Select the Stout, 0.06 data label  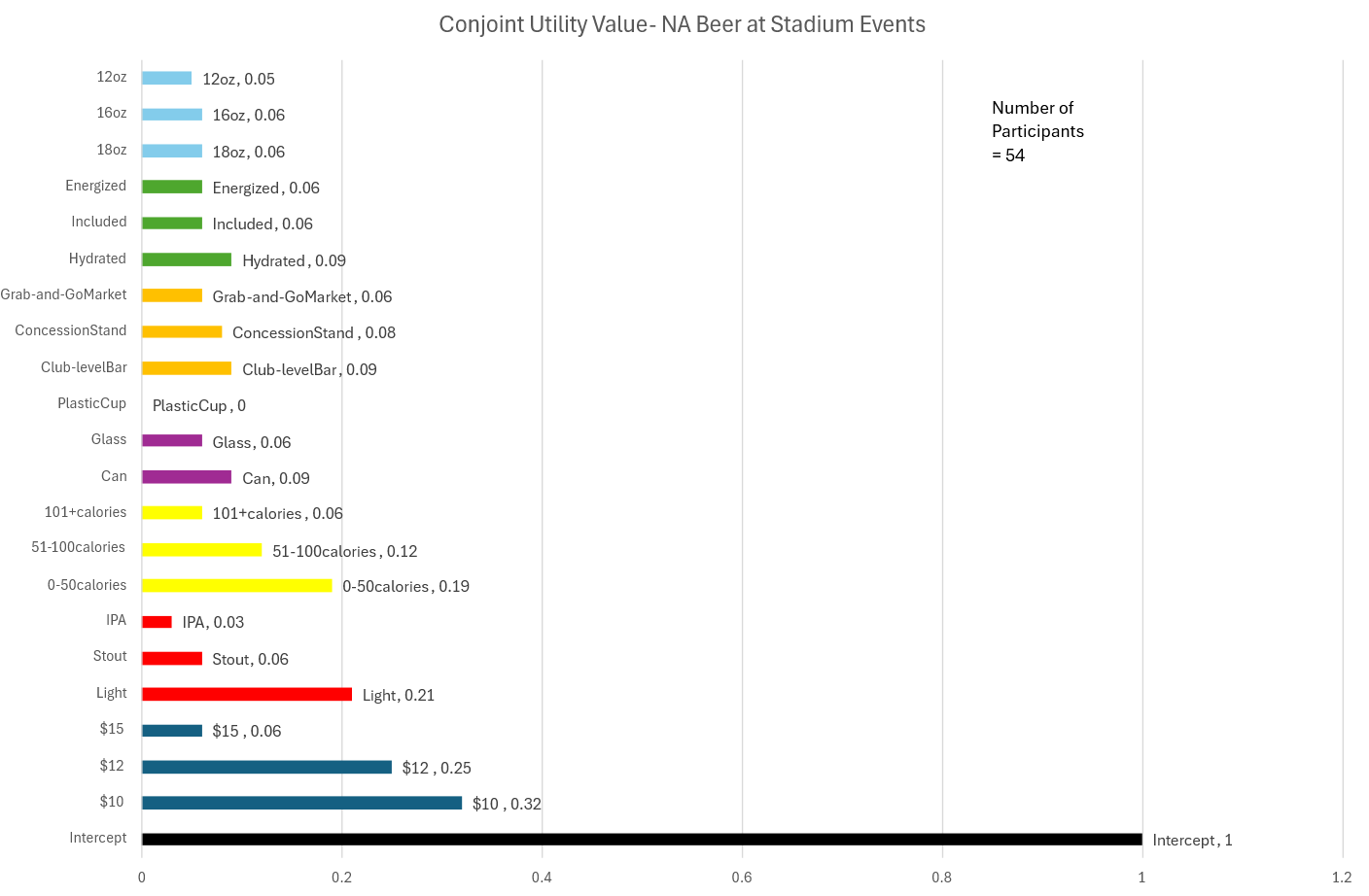coord(251,659)
